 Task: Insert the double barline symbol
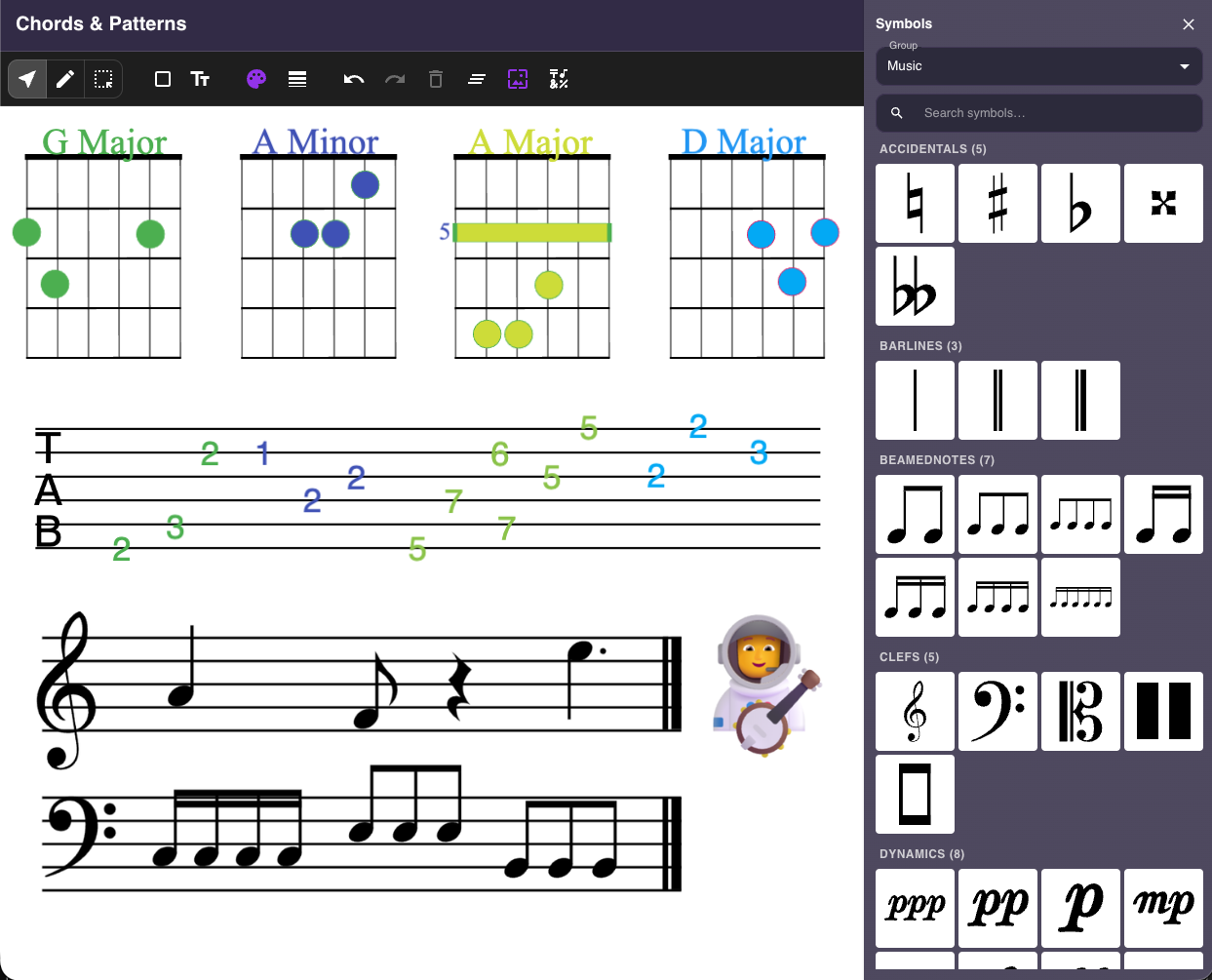(x=997, y=400)
